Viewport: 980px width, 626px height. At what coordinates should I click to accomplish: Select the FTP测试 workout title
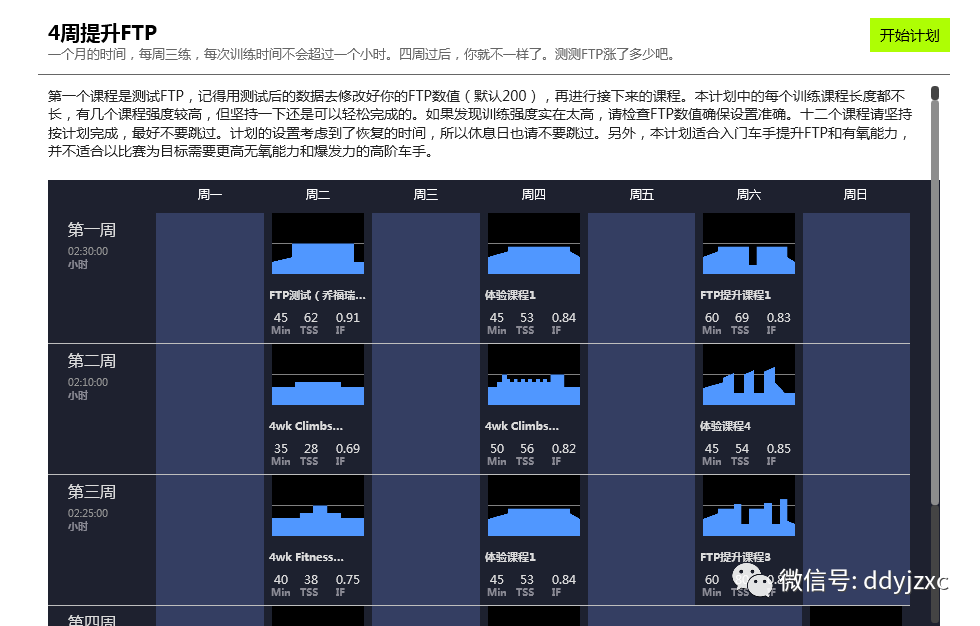click(x=318, y=295)
